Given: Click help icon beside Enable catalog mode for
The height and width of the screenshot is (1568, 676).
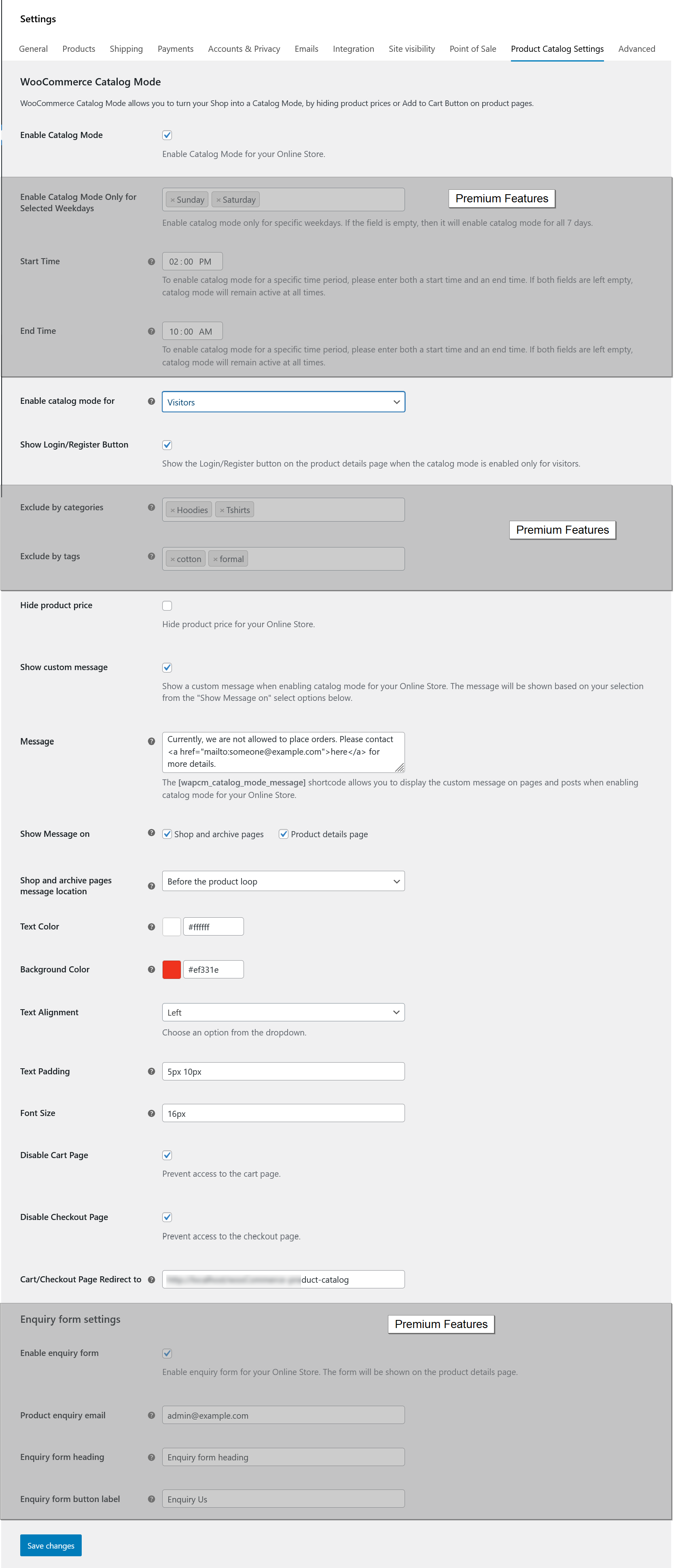Looking at the screenshot, I should click(x=152, y=401).
